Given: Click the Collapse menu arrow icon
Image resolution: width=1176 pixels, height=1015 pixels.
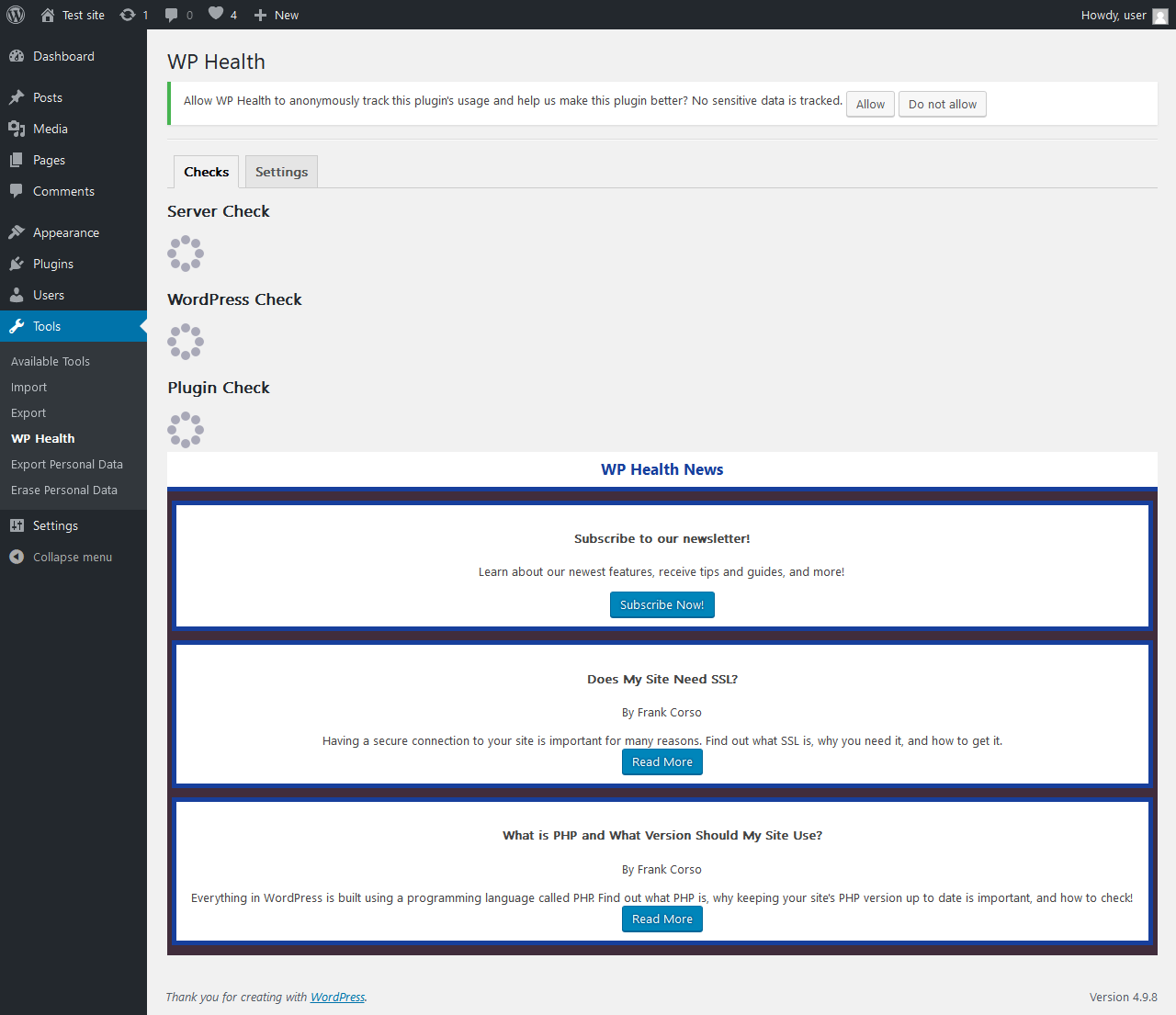Looking at the screenshot, I should click(17, 557).
